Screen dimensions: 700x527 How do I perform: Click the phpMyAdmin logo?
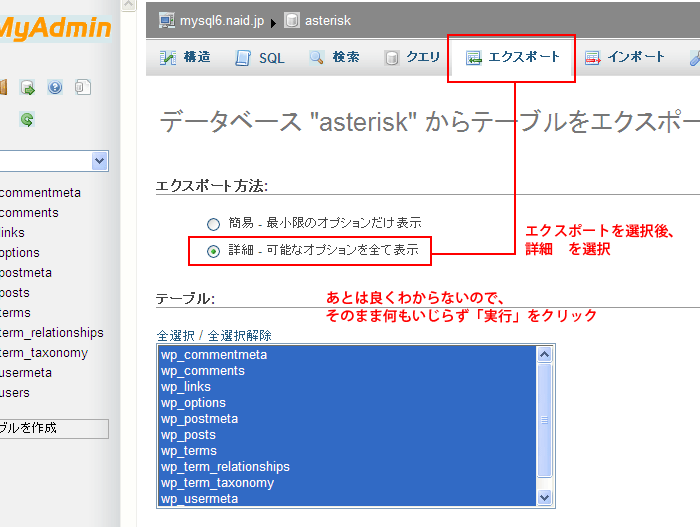(x=55, y=29)
